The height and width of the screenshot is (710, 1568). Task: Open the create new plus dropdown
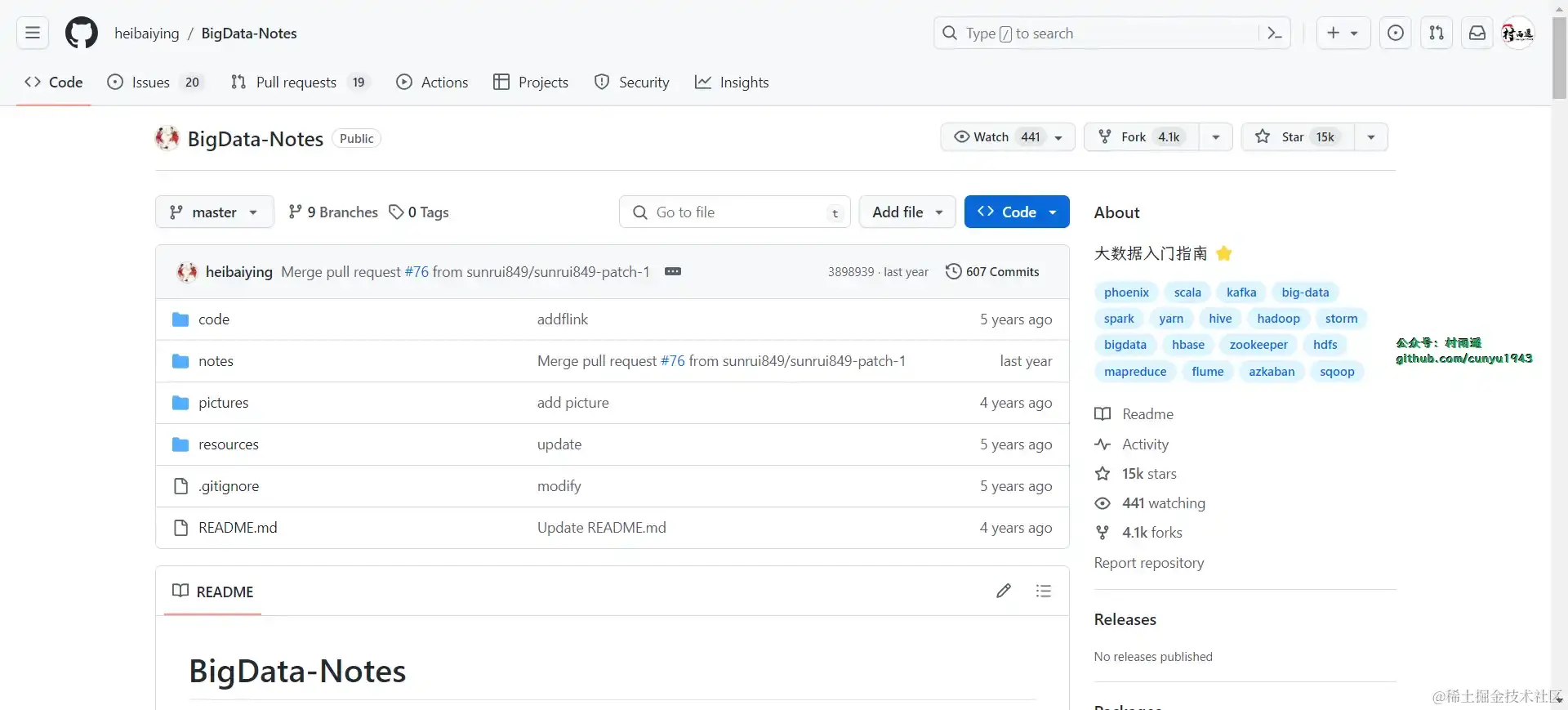click(x=1343, y=33)
